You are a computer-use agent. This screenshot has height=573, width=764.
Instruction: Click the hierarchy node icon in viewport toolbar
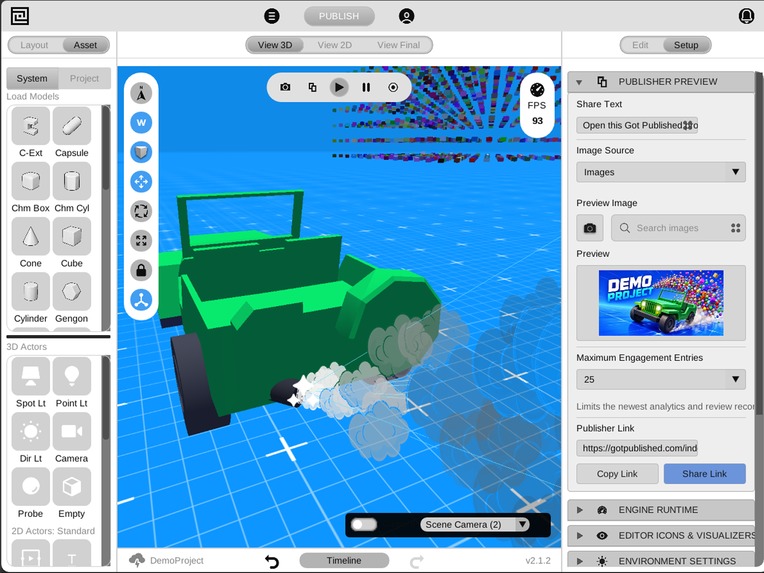pos(141,300)
